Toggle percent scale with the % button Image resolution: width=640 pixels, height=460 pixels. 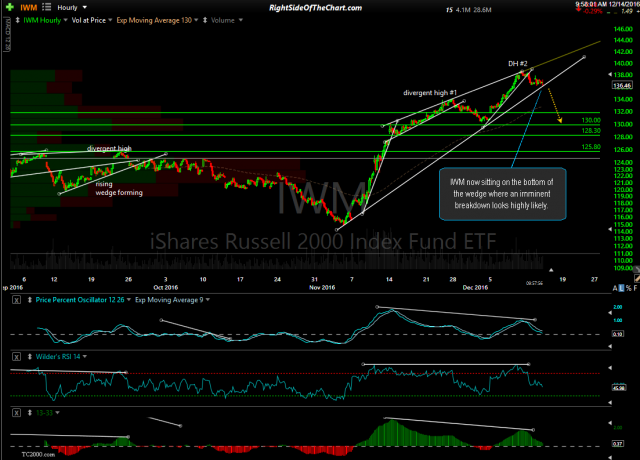click(629, 288)
